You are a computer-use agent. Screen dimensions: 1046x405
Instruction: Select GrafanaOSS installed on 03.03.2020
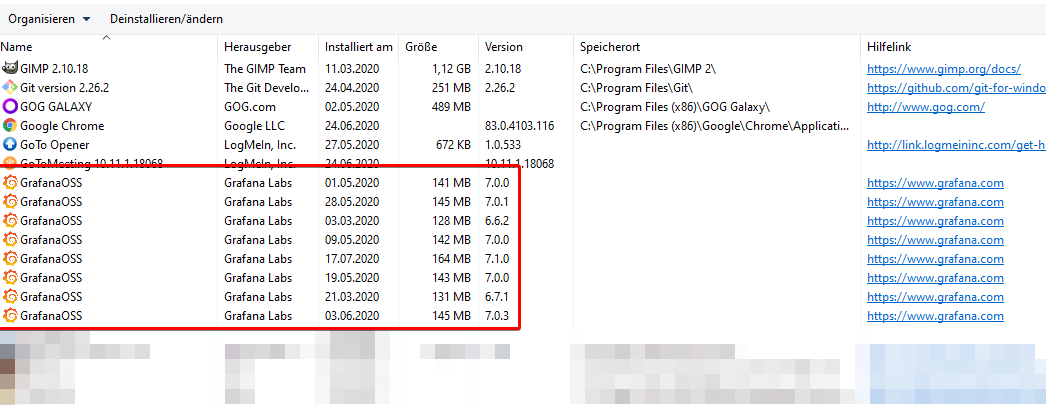(x=51, y=221)
